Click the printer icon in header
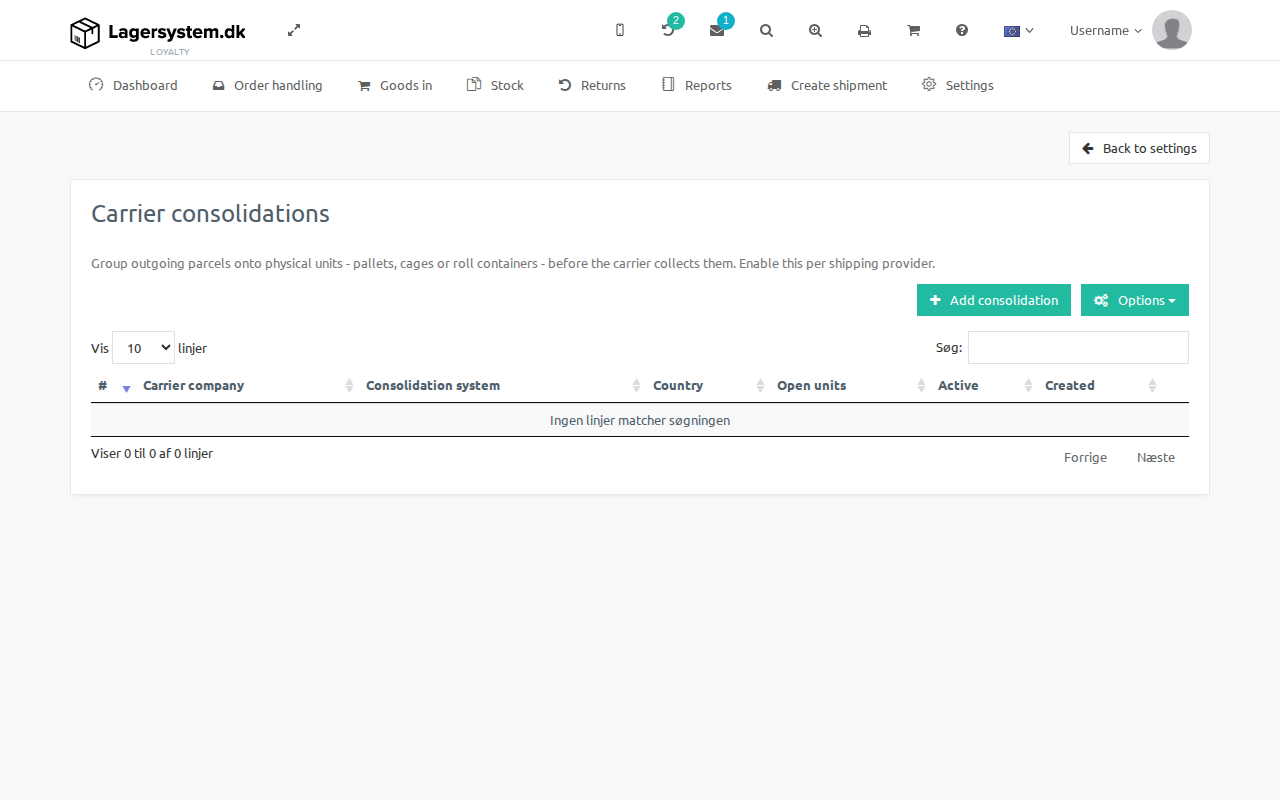1280x800 pixels. click(x=864, y=30)
